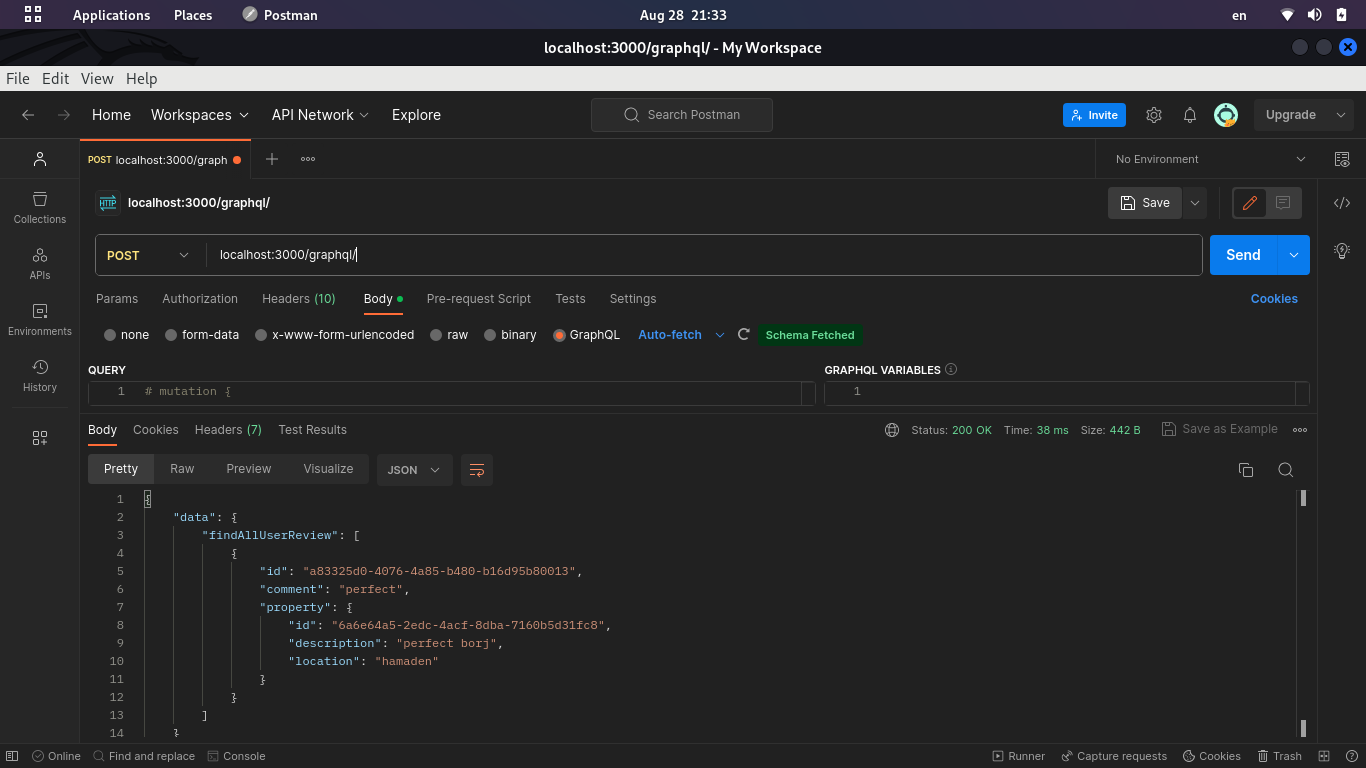Click the user profile icon in the sidebar

(40, 159)
